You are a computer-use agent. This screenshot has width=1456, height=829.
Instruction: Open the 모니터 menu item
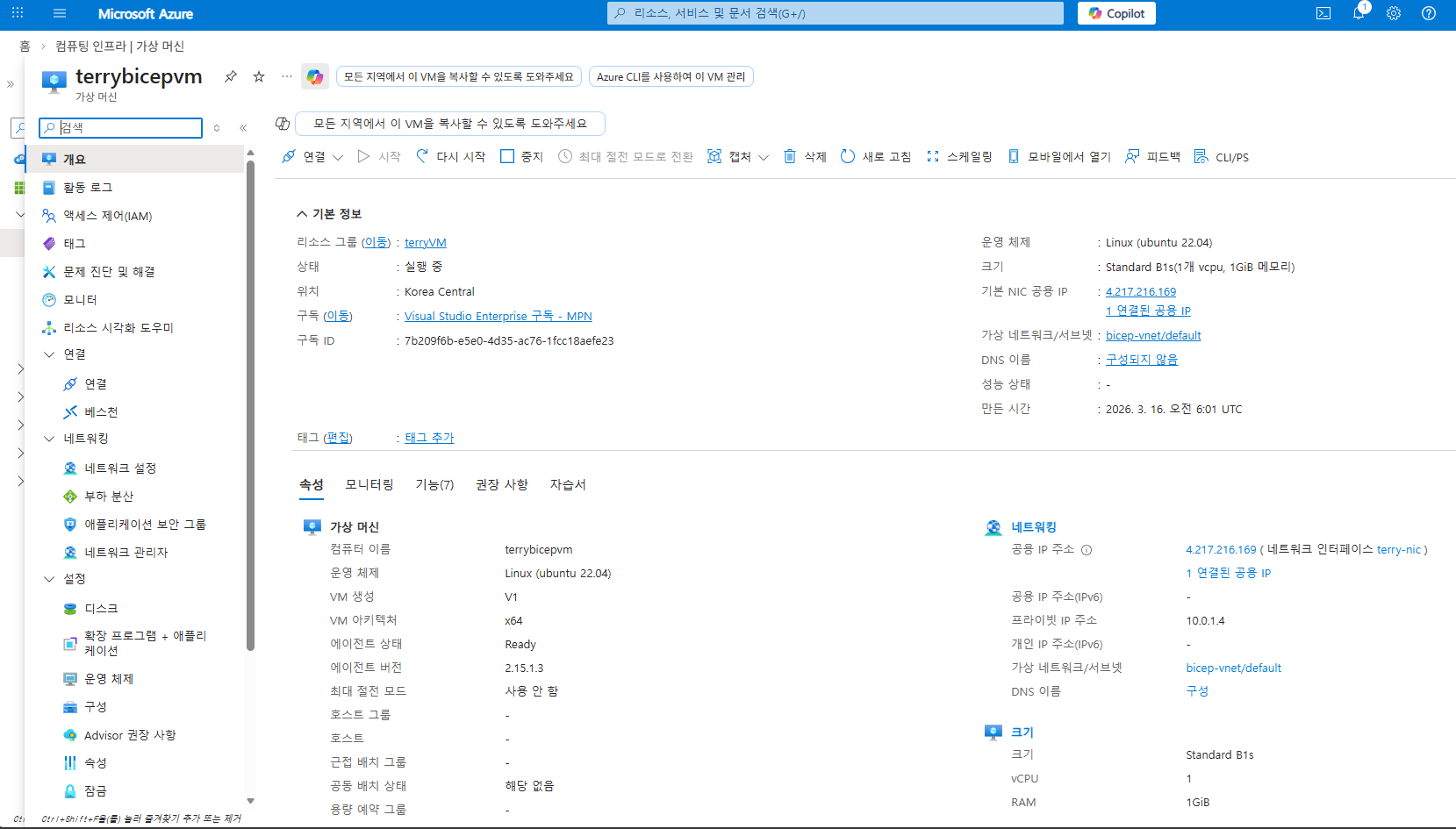click(x=80, y=299)
